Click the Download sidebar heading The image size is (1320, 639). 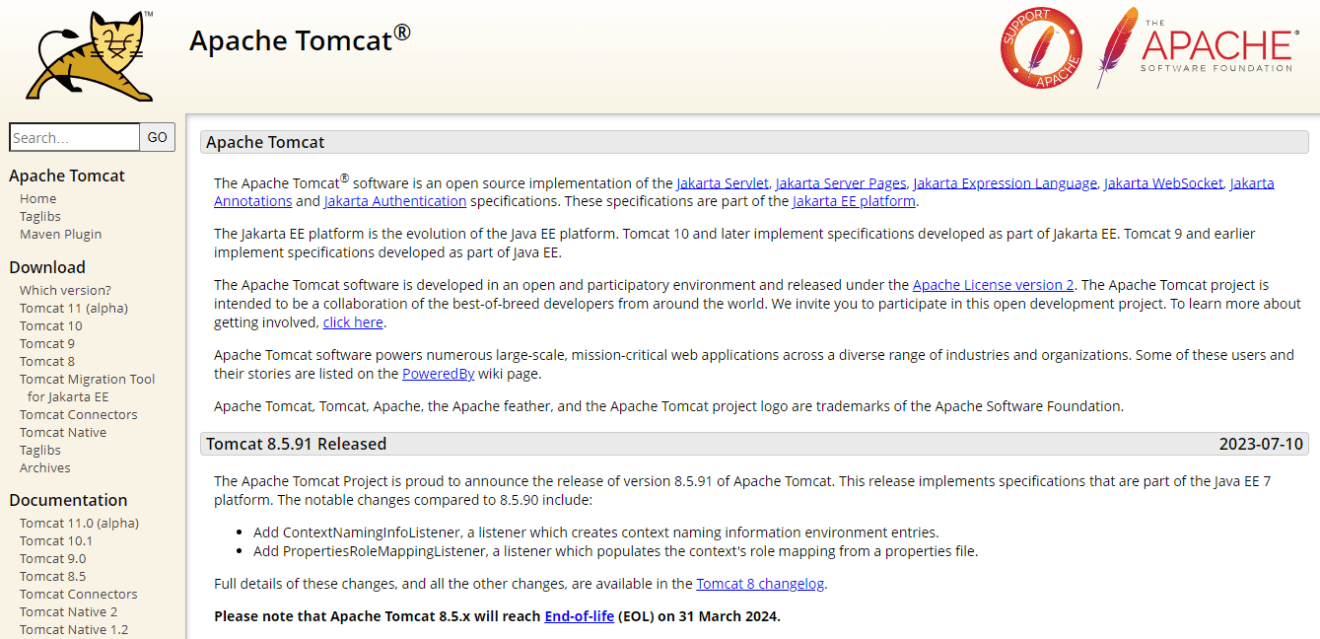click(x=47, y=267)
